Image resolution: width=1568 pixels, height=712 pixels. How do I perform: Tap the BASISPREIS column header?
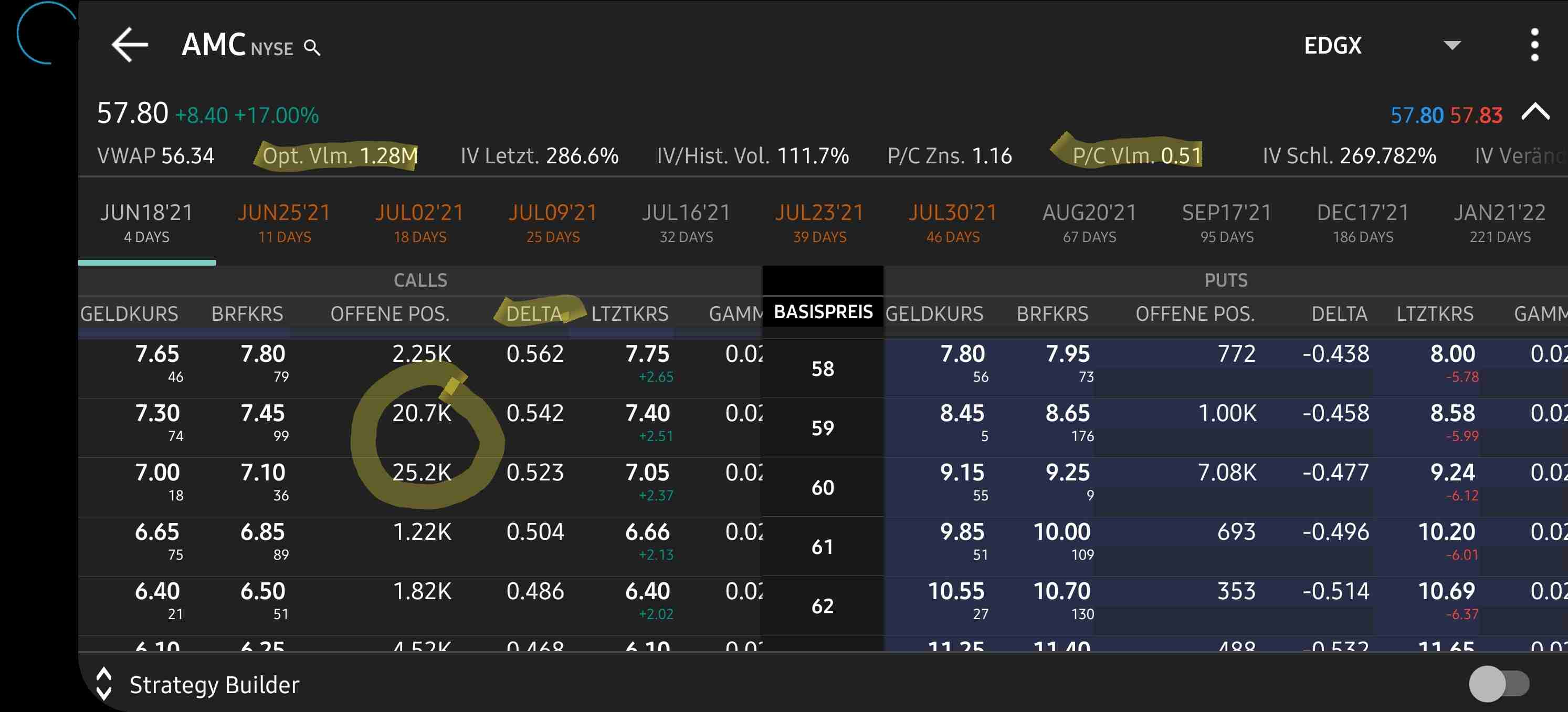point(823,312)
